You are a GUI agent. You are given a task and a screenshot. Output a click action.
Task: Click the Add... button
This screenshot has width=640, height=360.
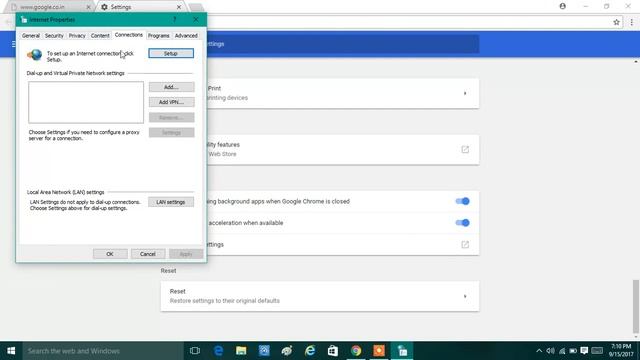171,87
